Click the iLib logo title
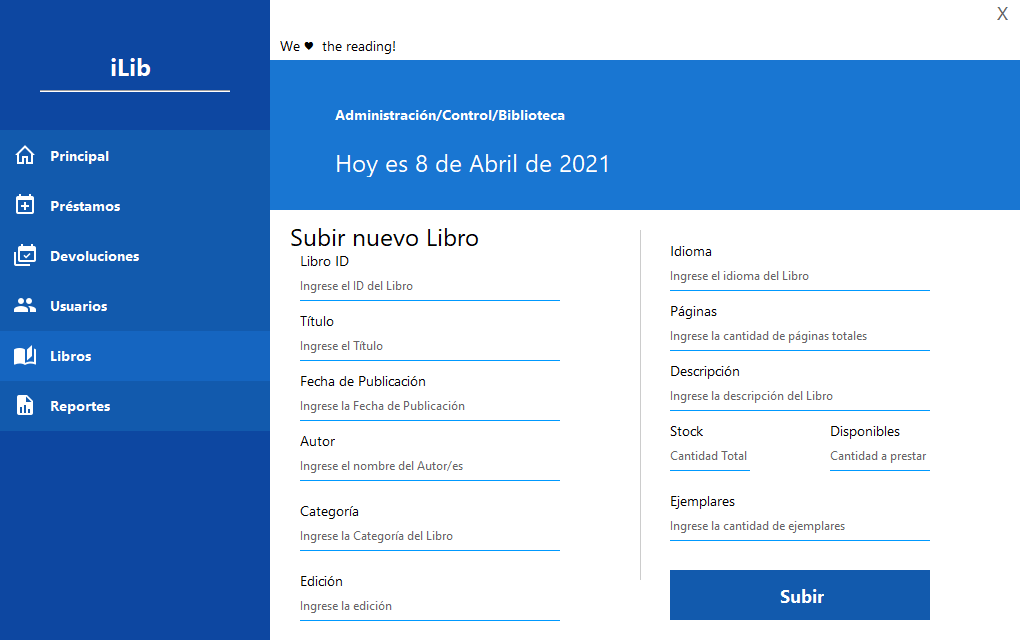This screenshot has width=1020, height=640. 131,68
